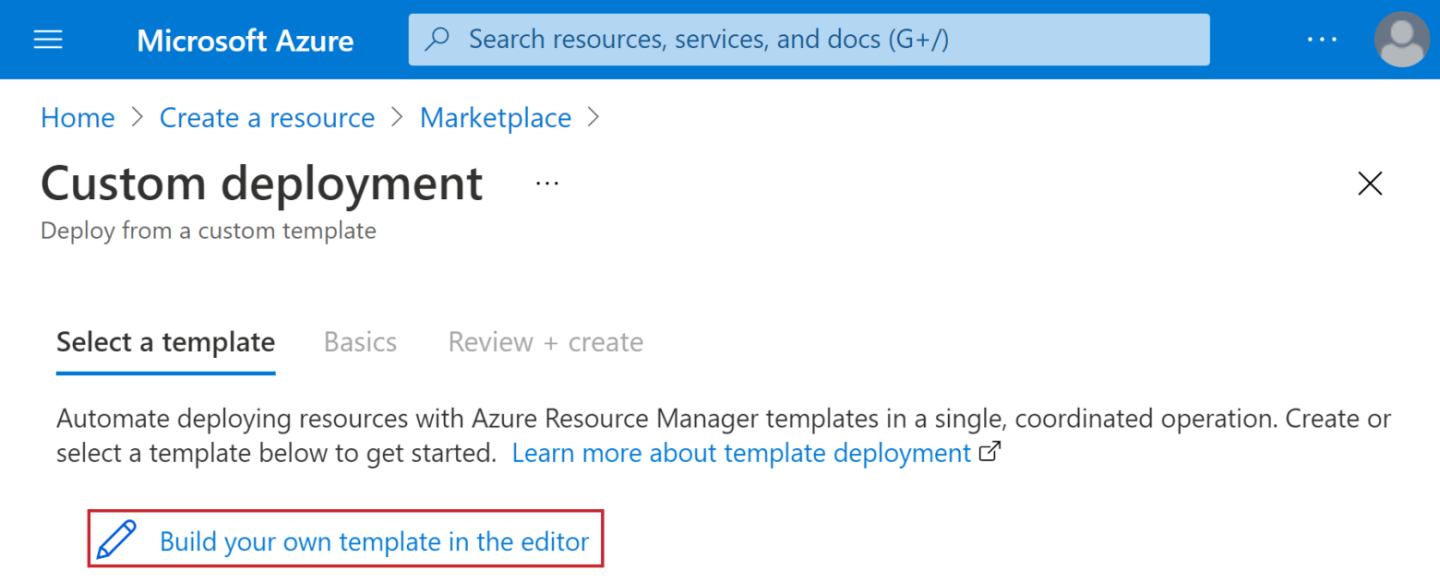Image resolution: width=1440 pixels, height=582 pixels.
Task: Open Create a resource breadcrumb link
Action: (x=266, y=117)
